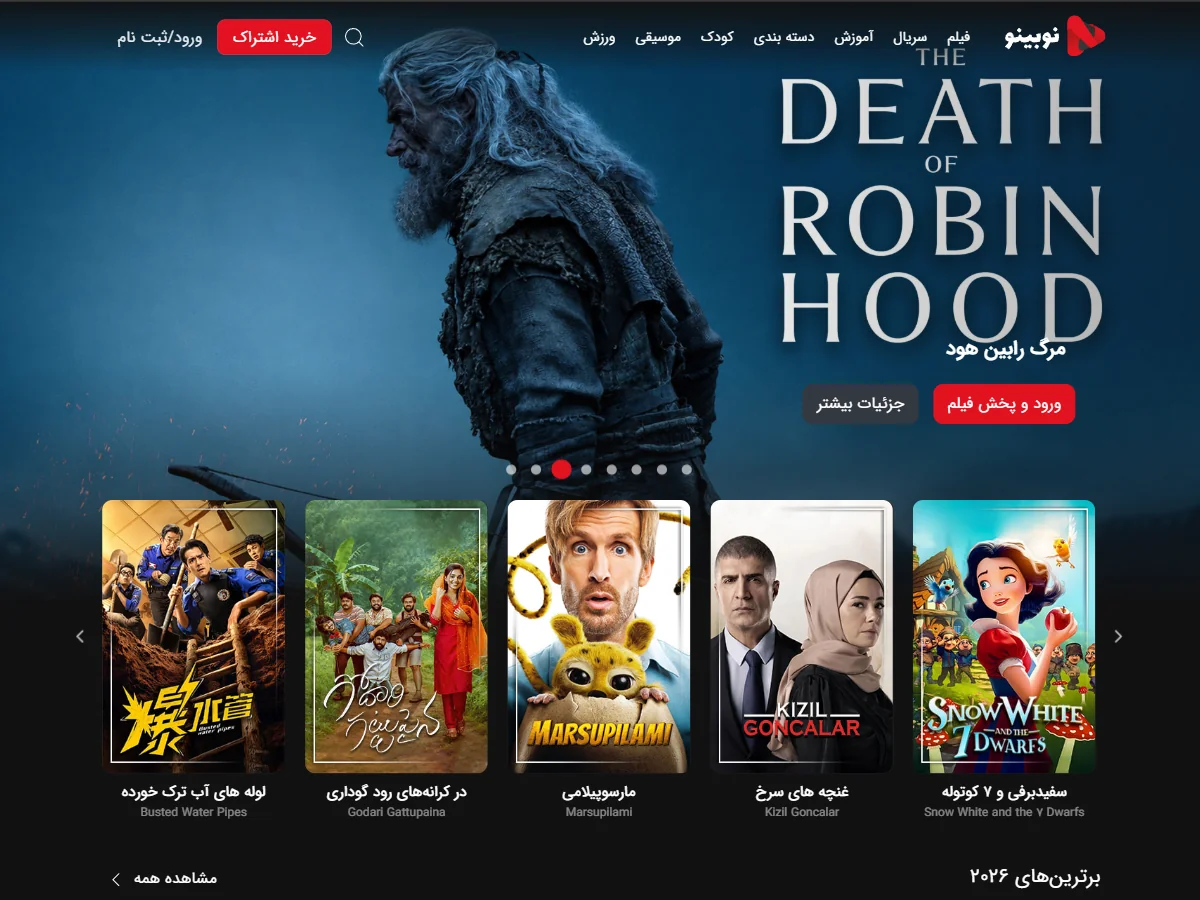This screenshot has width=1200, height=900.
Task: Click the Godari Gattupaina subtitle text
Action: click(396, 812)
